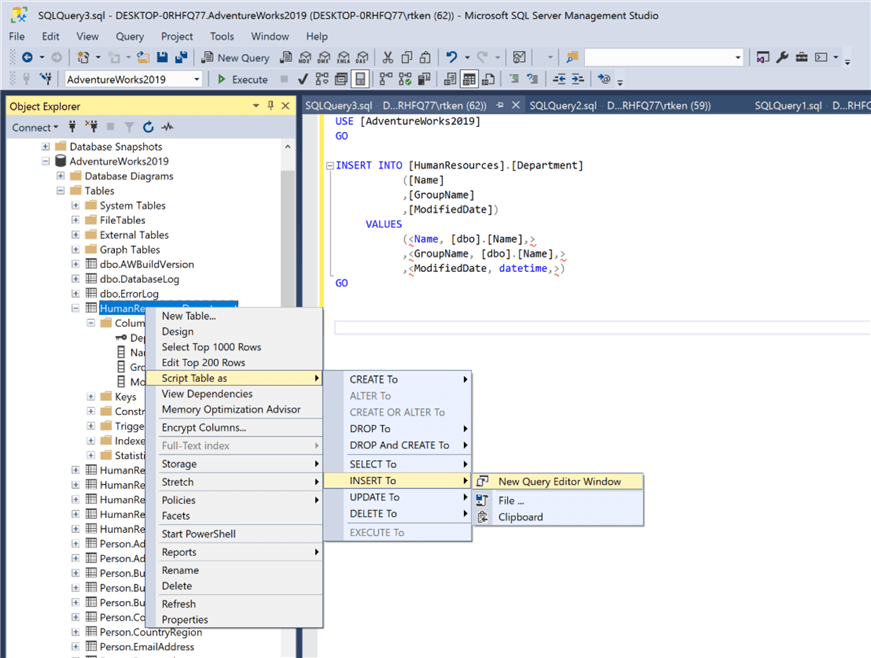This screenshot has width=871, height=658.
Task: Toggle Results to Text icon
Action: click(x=450, y=79)
